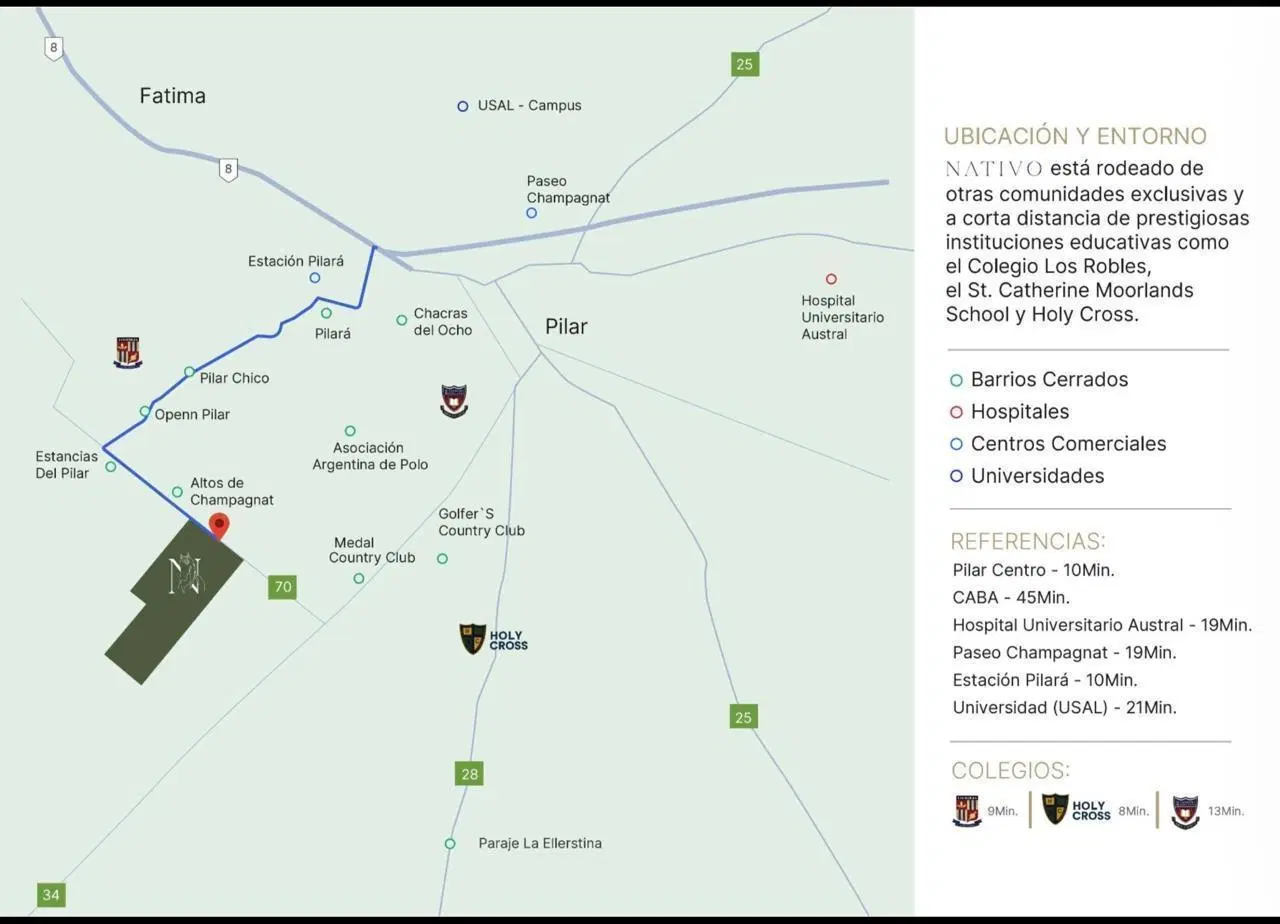1280x924 pixels.
Task: Click the "9Min." travel time text
Action: (x=1003, y=811)
